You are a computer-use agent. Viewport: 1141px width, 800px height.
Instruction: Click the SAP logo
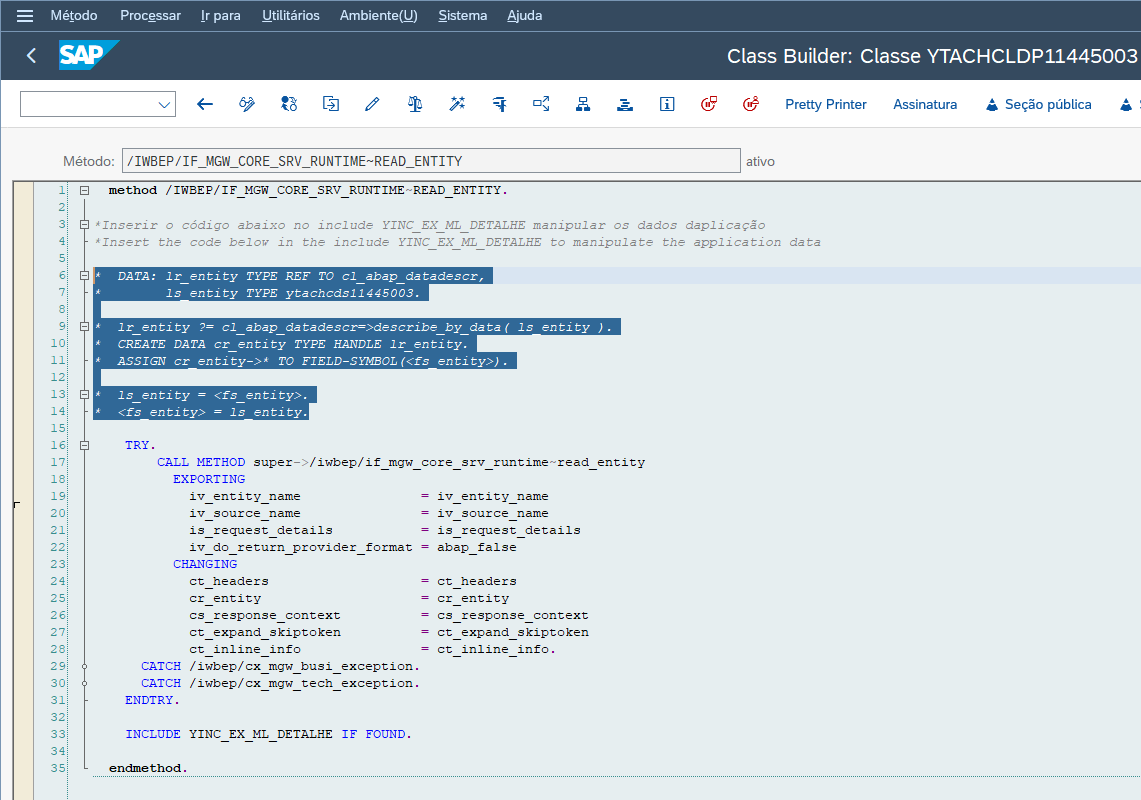pos(88,55)
